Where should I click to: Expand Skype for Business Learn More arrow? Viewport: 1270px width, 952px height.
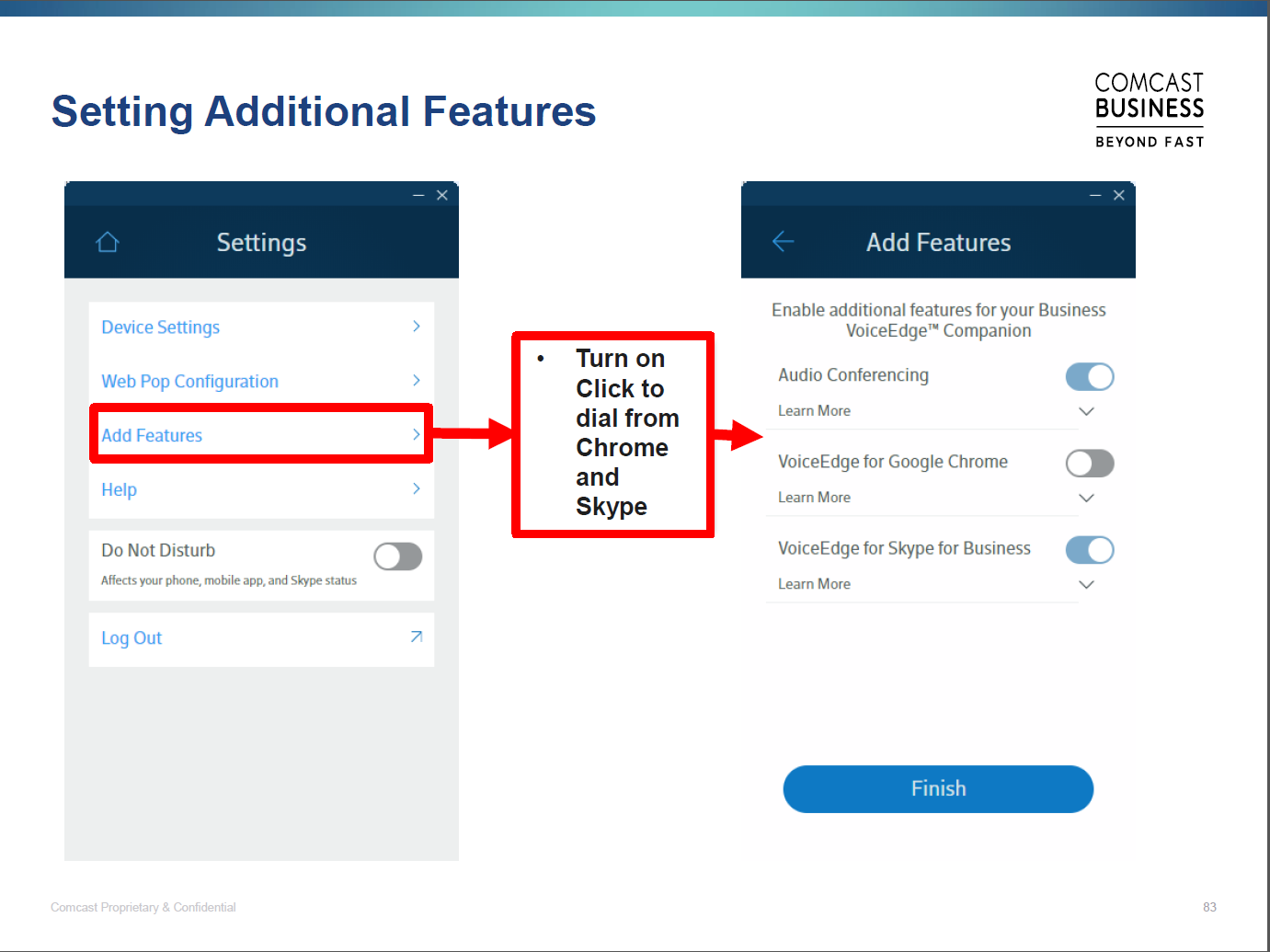(x=1086, y=585)
